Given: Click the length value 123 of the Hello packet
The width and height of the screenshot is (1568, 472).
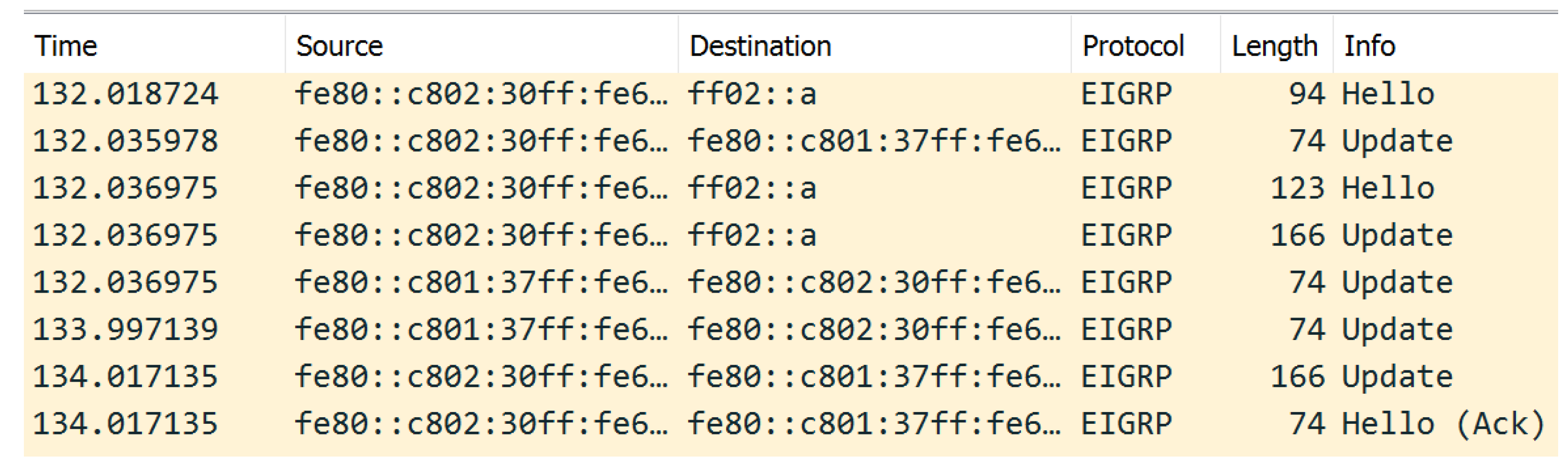Looking at the screenshot, I should pyautogui.click(x=1297, y=189).
